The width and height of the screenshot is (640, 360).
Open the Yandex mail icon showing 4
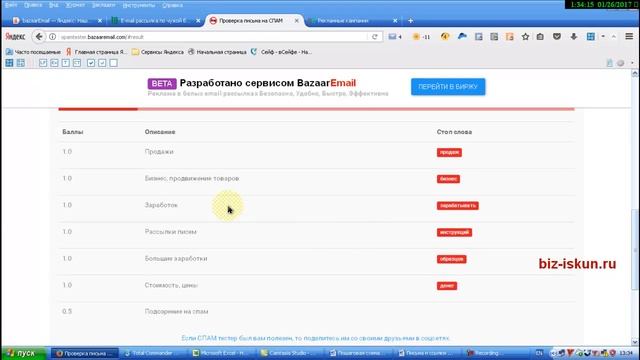coord(395,37)
